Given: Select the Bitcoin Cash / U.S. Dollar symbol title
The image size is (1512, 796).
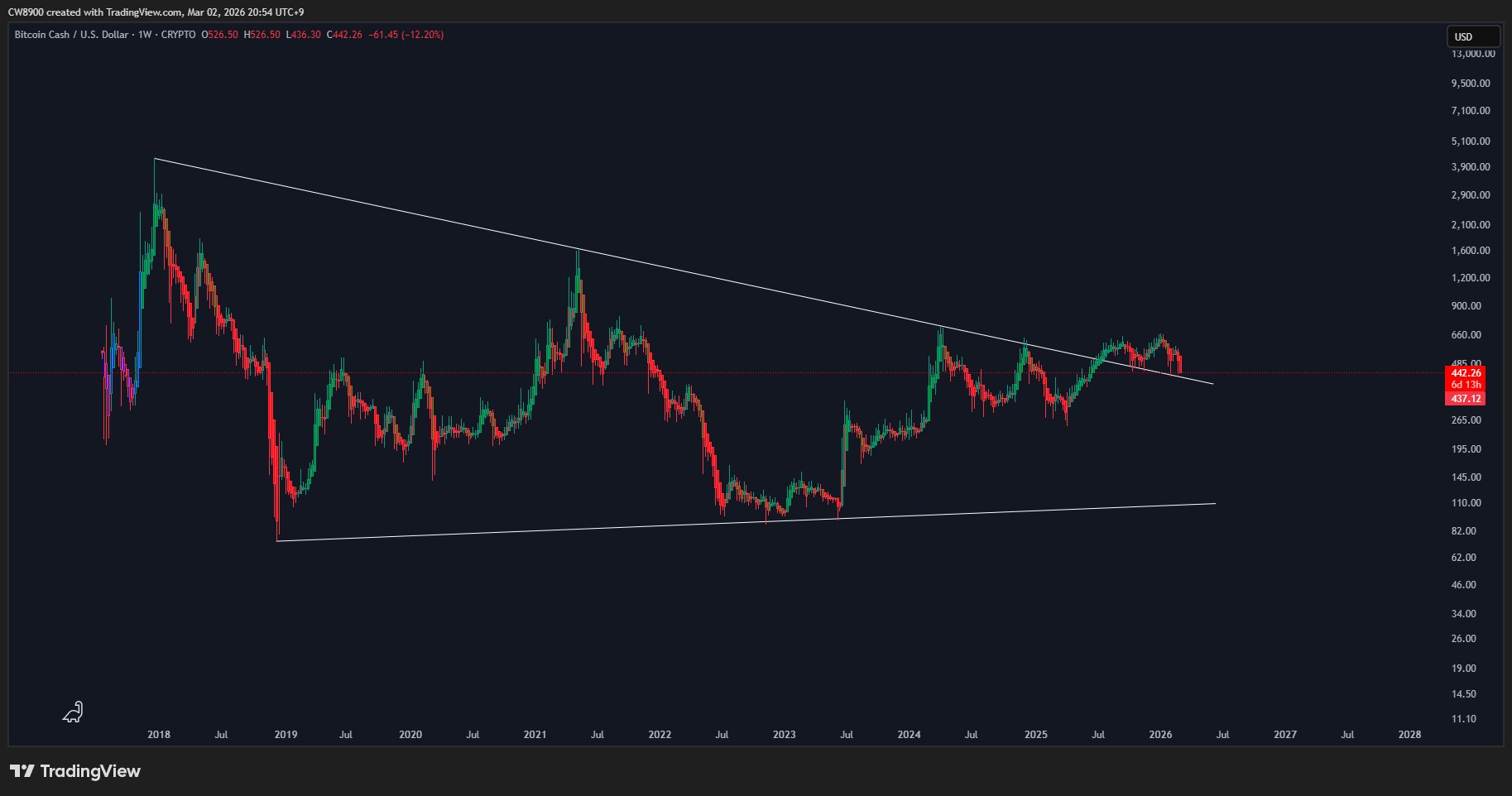Looking at the screenshot, I should tap(71, 35).
